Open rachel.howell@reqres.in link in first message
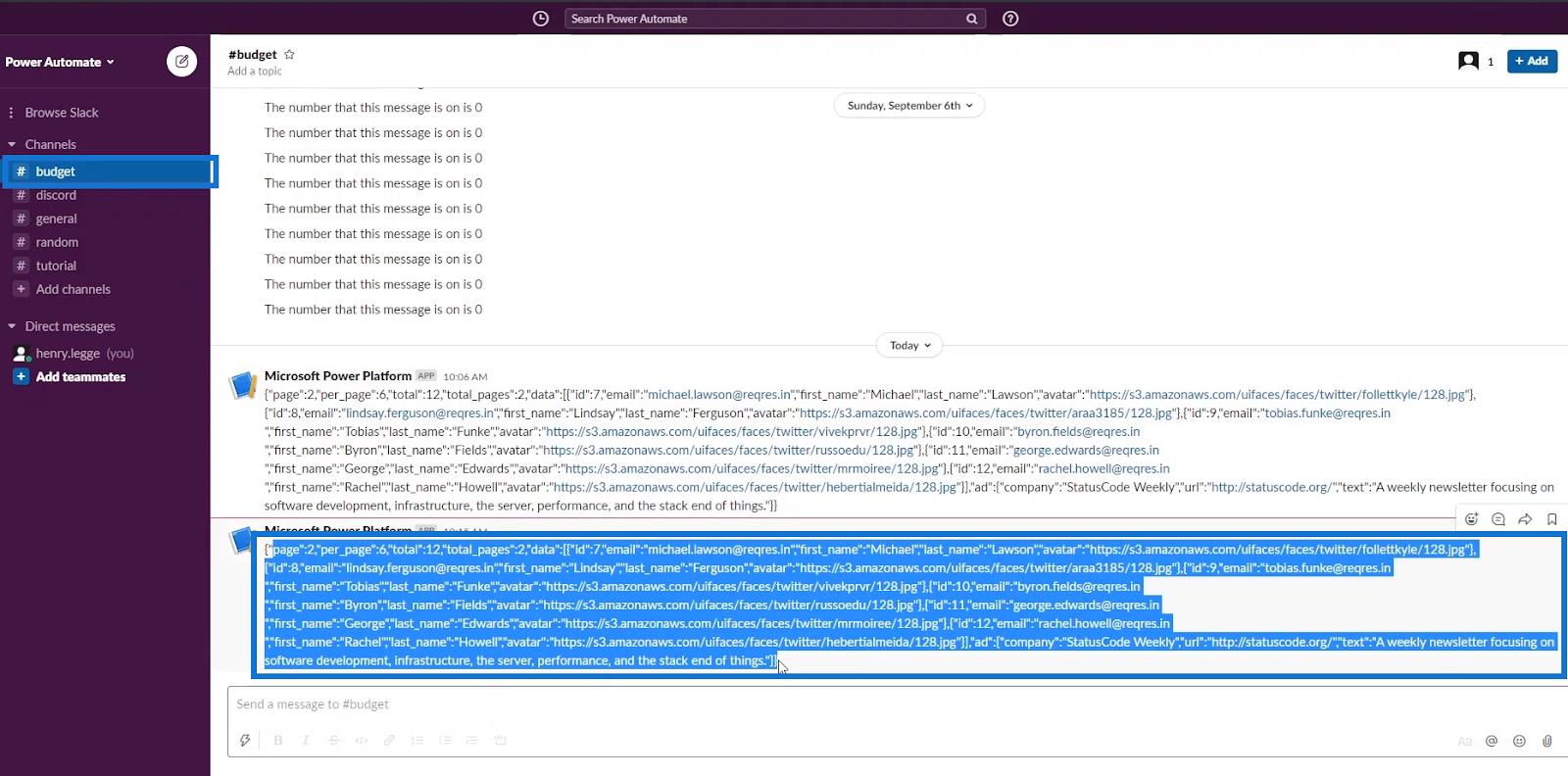Screen dimensions: 1568x776 pyautogui.click(x=1103, y=469)
